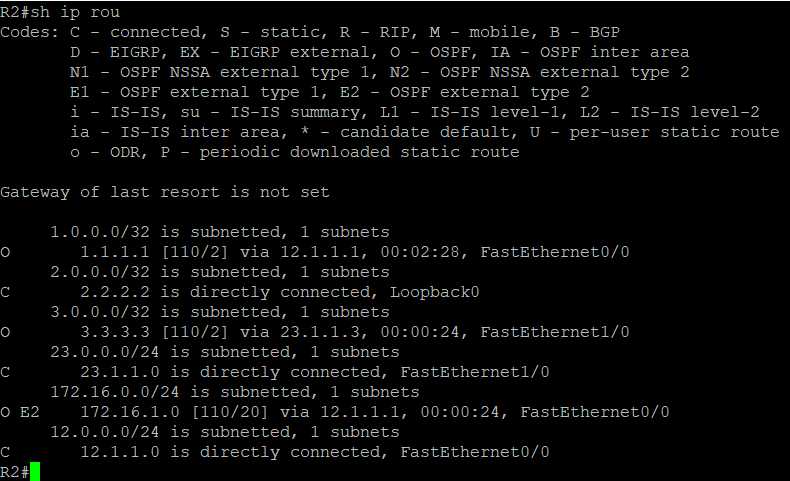Click the 'Codes:' legend label
Viewport: 790px width, 481px height.
point(30,32)
